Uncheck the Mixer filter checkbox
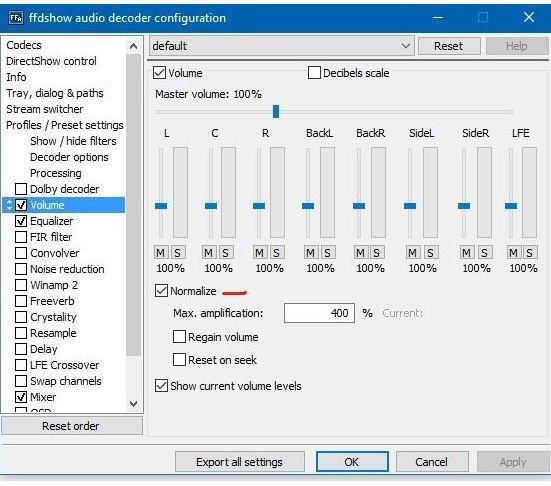This screenshot has height=486, width=551. [x=21, y=397]
